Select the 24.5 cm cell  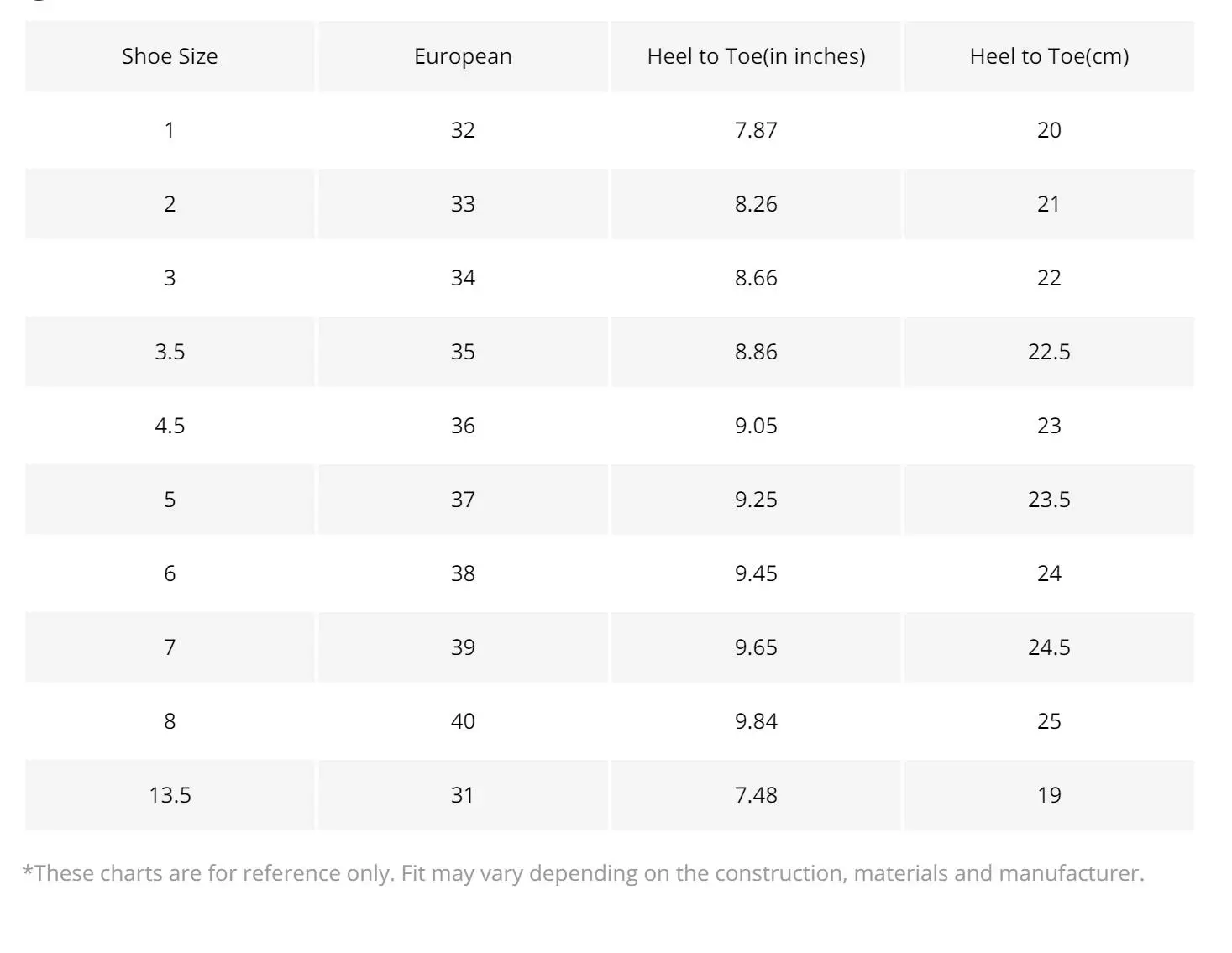pos(1049,647)
